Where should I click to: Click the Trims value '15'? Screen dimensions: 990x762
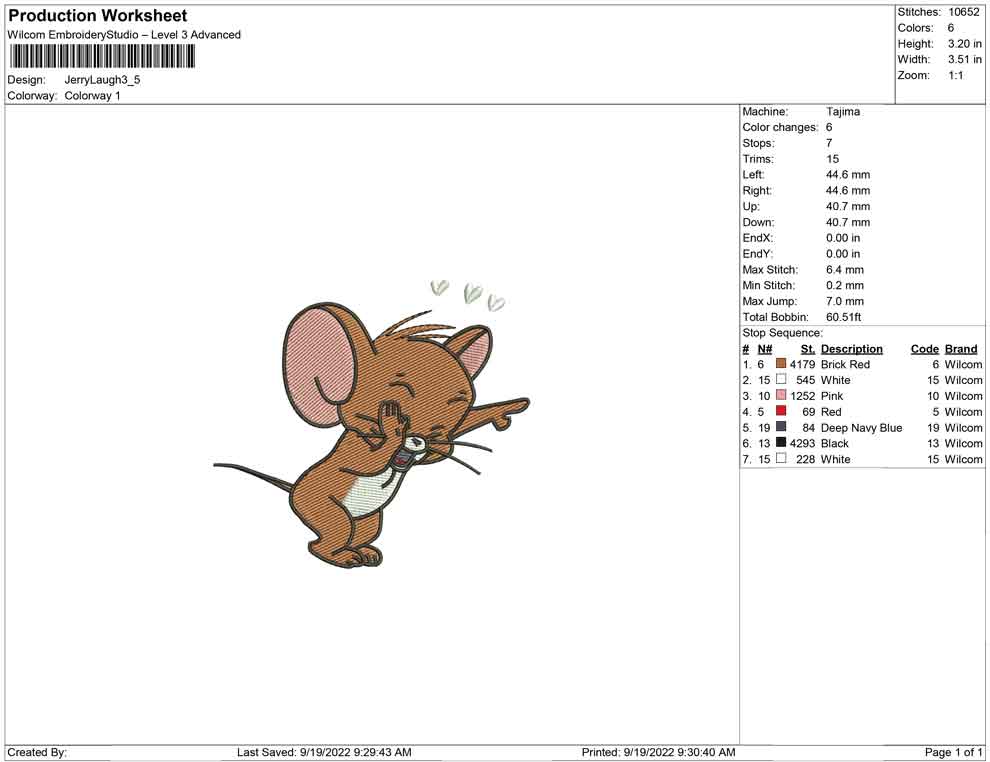pos(832,159)
